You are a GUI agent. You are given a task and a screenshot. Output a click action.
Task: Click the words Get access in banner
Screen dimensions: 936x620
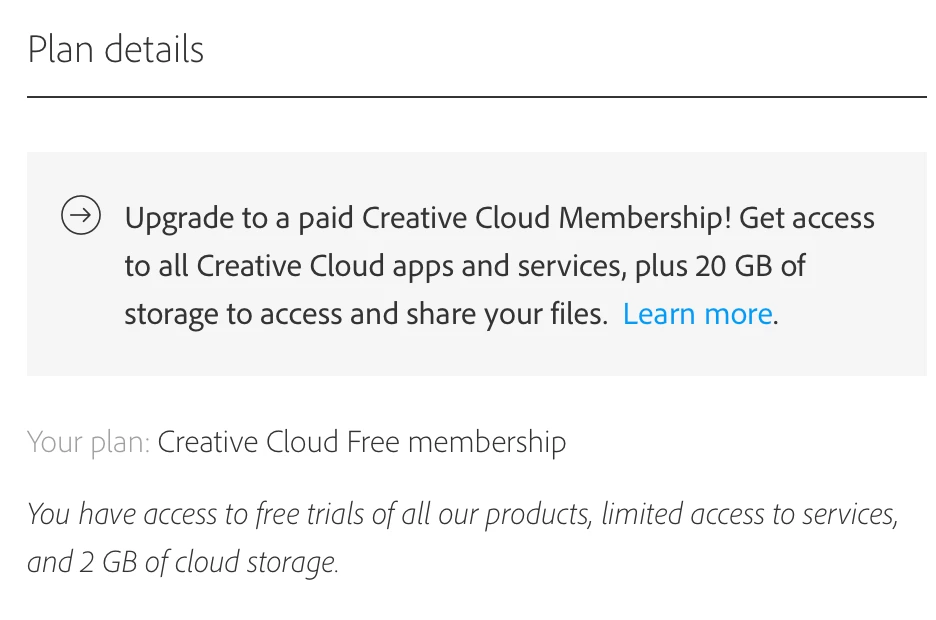(807, 218)
